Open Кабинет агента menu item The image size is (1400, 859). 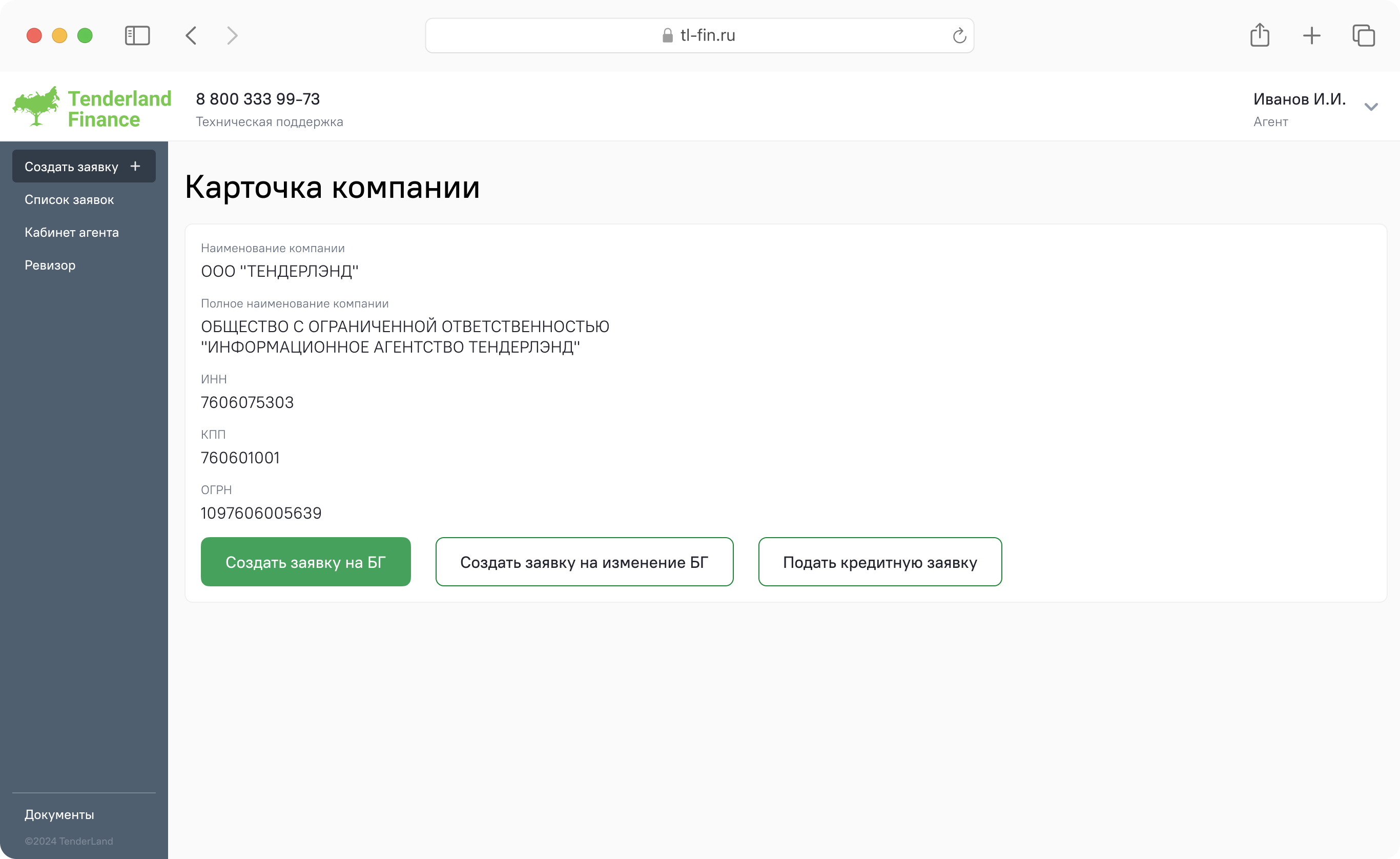[x=72, y=232]
